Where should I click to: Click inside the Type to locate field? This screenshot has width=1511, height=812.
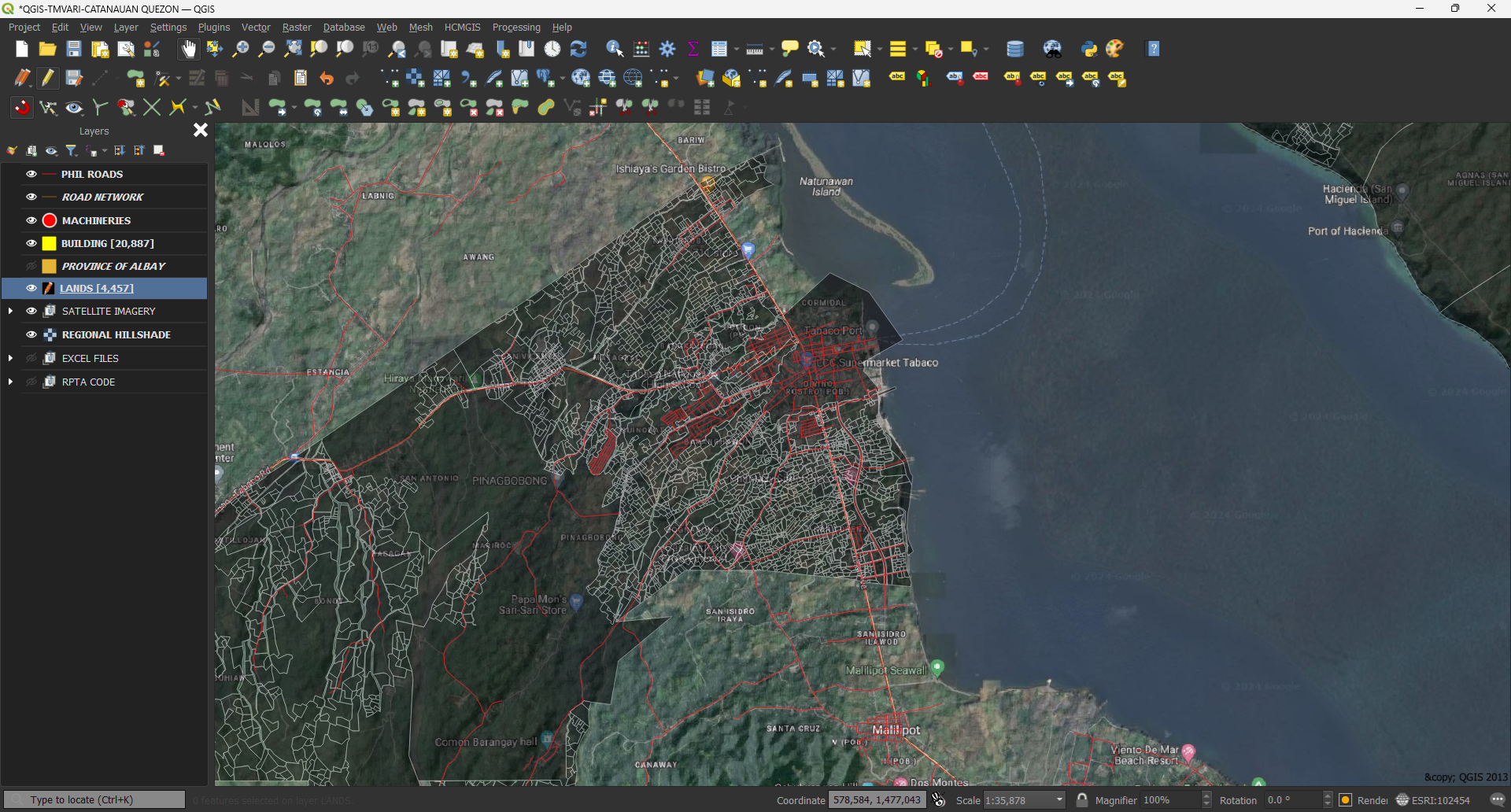click(x=94, y=799)
